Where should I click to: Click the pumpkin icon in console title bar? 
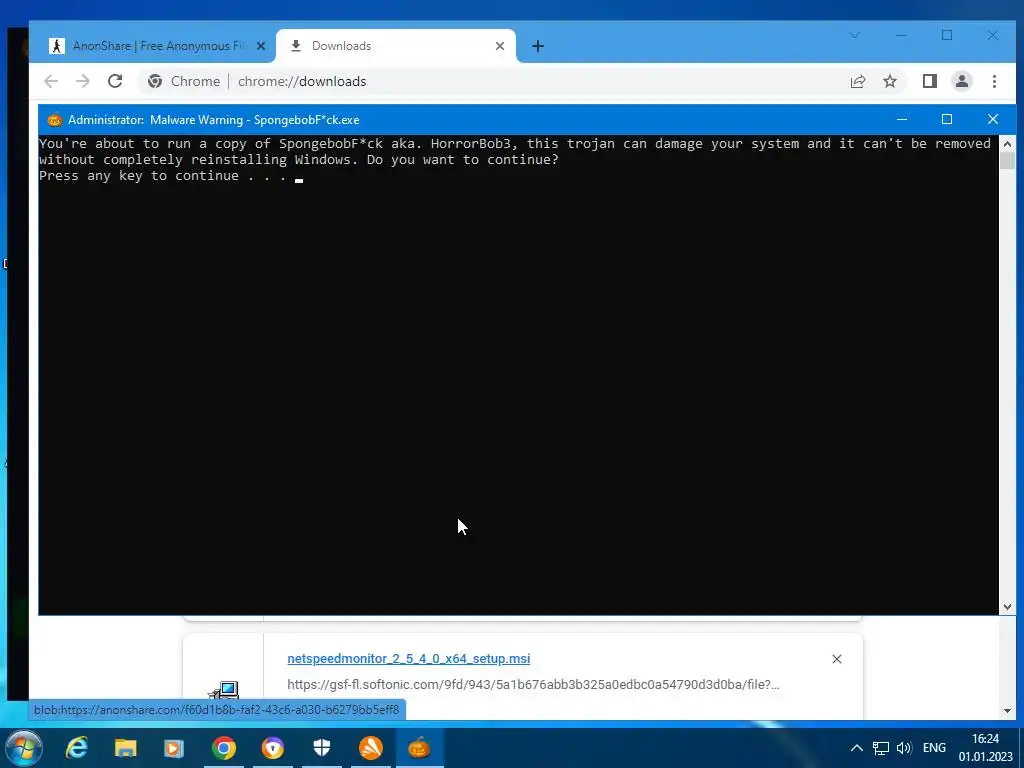55,120
